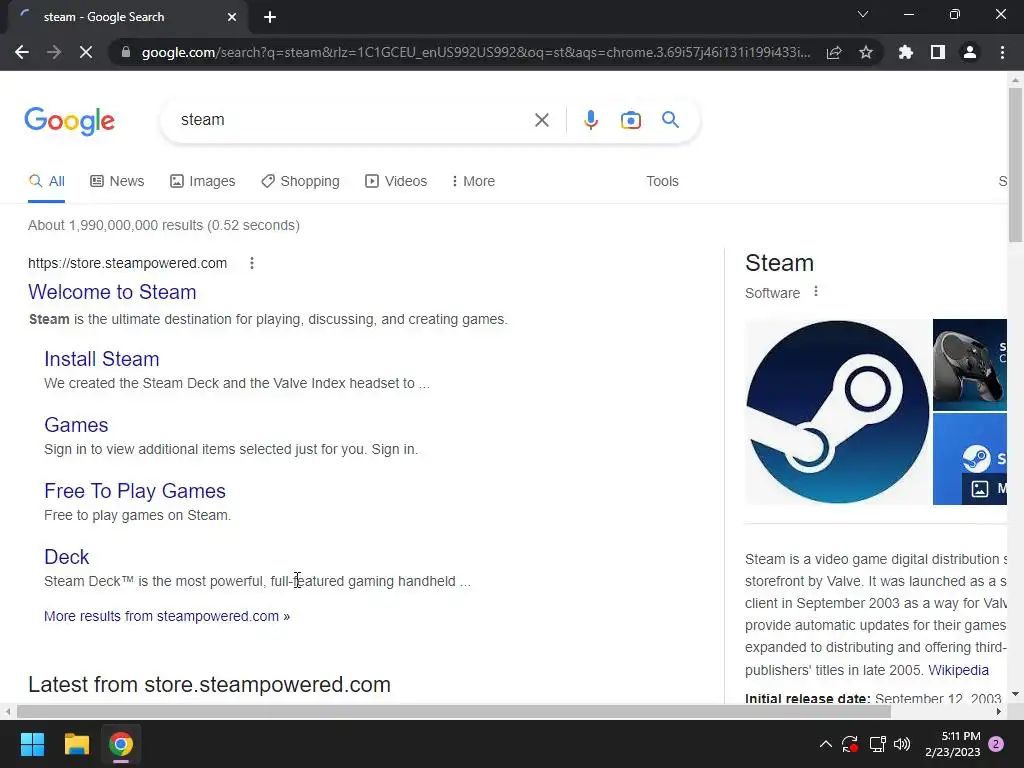This screenshot has width=1024, height=768.
Task: Open the clock and date flyout
Action: [953, 744]
